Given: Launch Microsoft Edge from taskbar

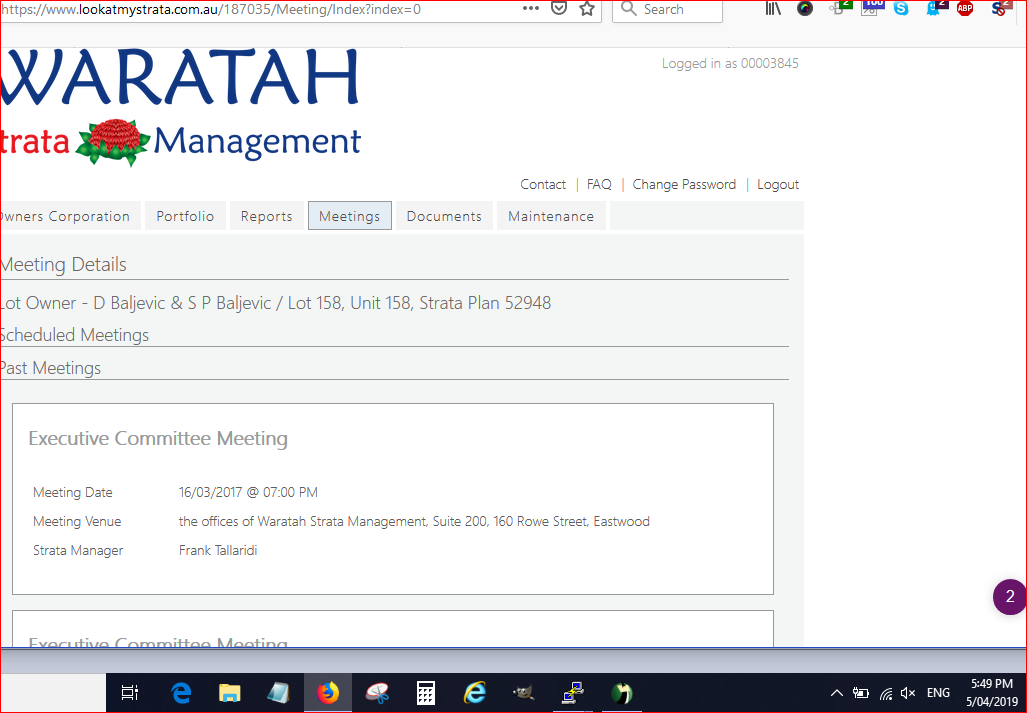Looking at the screenshot, I should click(x=181, y=693).
